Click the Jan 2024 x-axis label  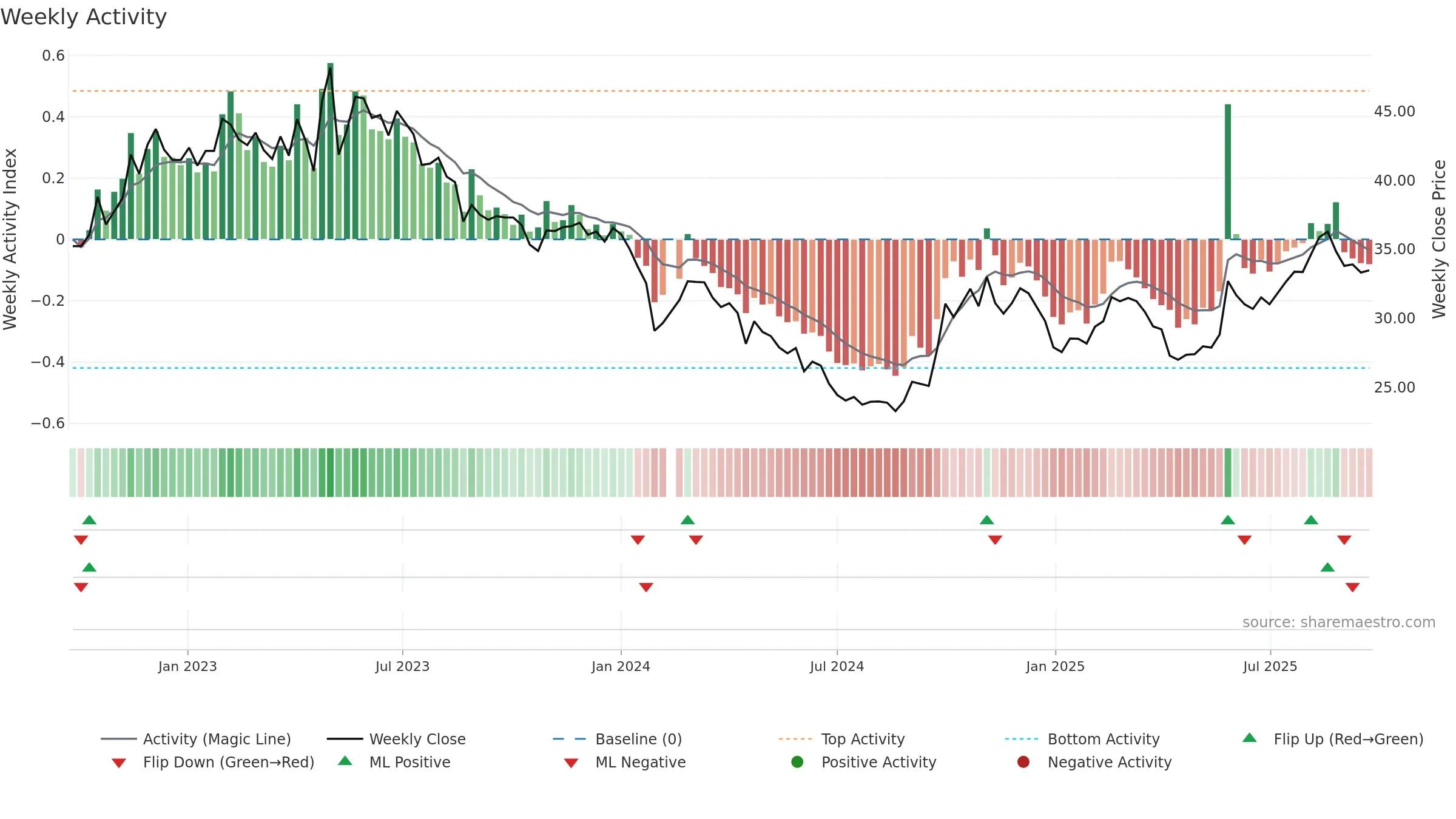pyautogui.click(x=621, y=666)
